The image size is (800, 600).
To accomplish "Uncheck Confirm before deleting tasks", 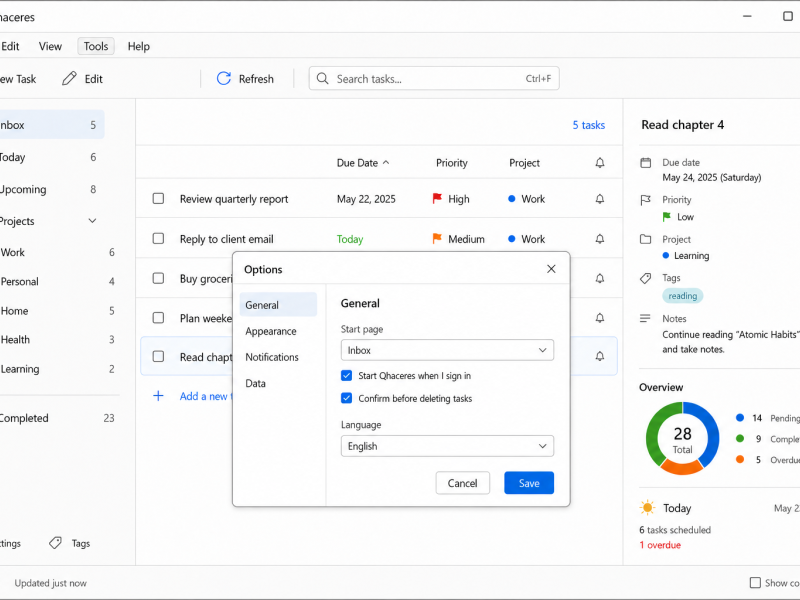I will pos(346,398).
